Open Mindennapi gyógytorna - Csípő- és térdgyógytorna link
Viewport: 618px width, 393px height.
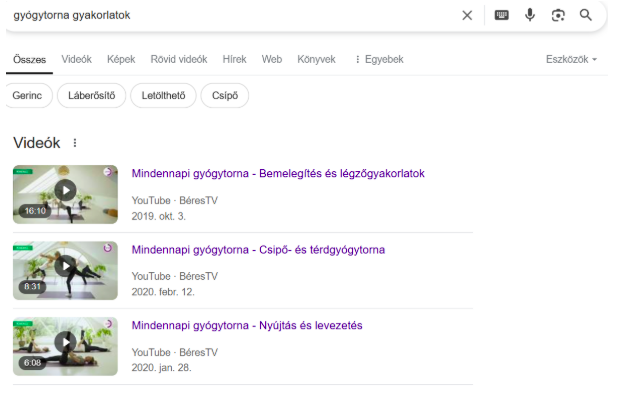tap(258, 250)
